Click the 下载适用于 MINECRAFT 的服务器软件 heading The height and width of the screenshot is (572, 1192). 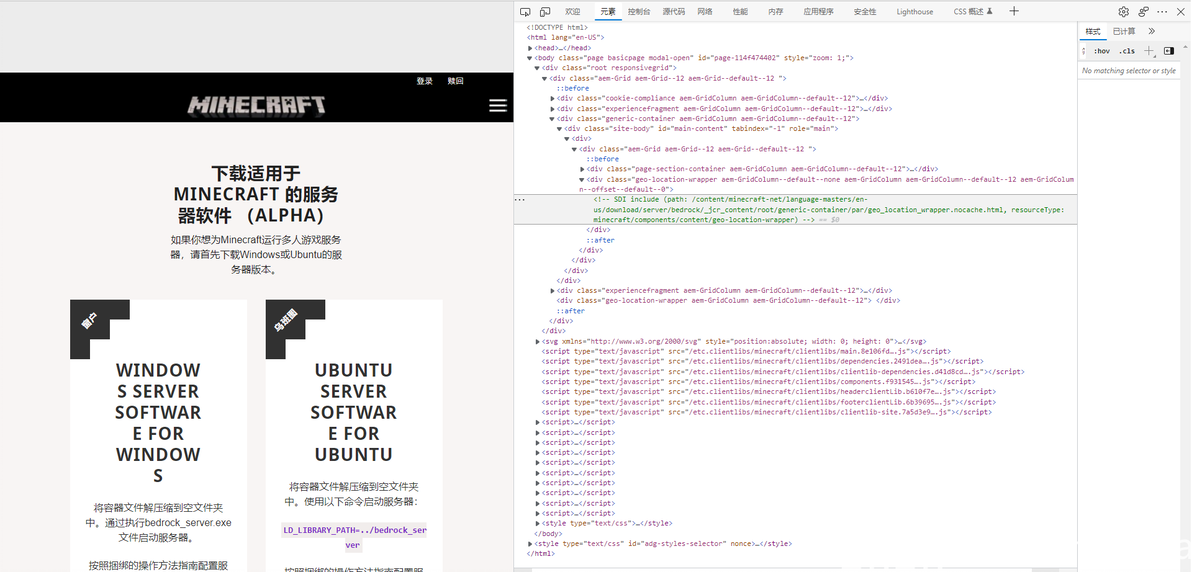tap(256, 194)
